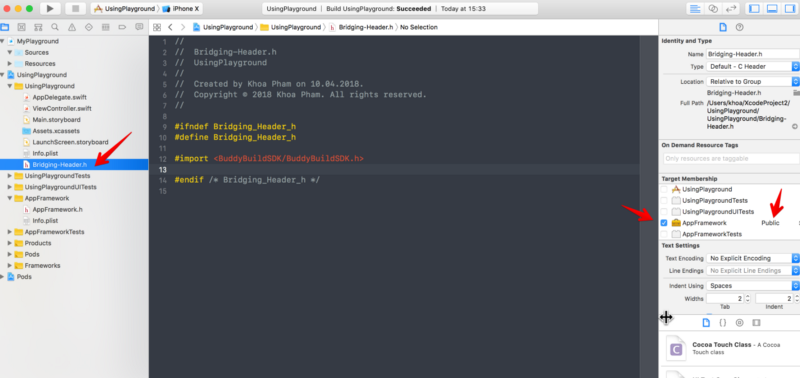Open the related items grid menu
This screenshot has height=378, width=800.
[x=157, y=28]
